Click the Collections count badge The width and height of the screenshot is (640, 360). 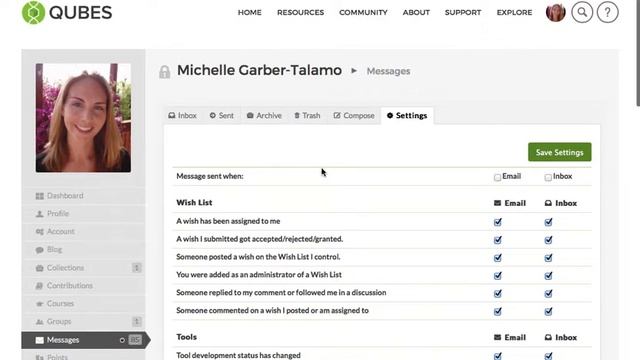[137, 268]
